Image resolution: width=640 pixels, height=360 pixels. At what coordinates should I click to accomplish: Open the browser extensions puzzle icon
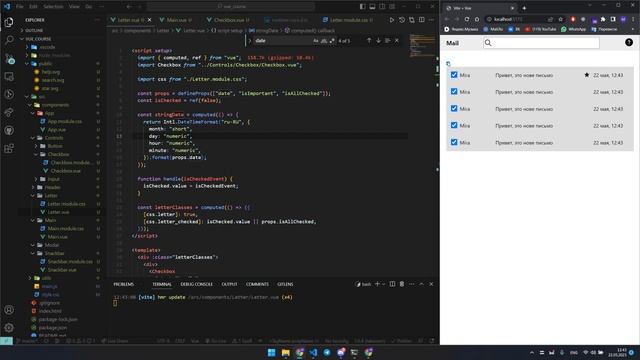pos(603,19)
